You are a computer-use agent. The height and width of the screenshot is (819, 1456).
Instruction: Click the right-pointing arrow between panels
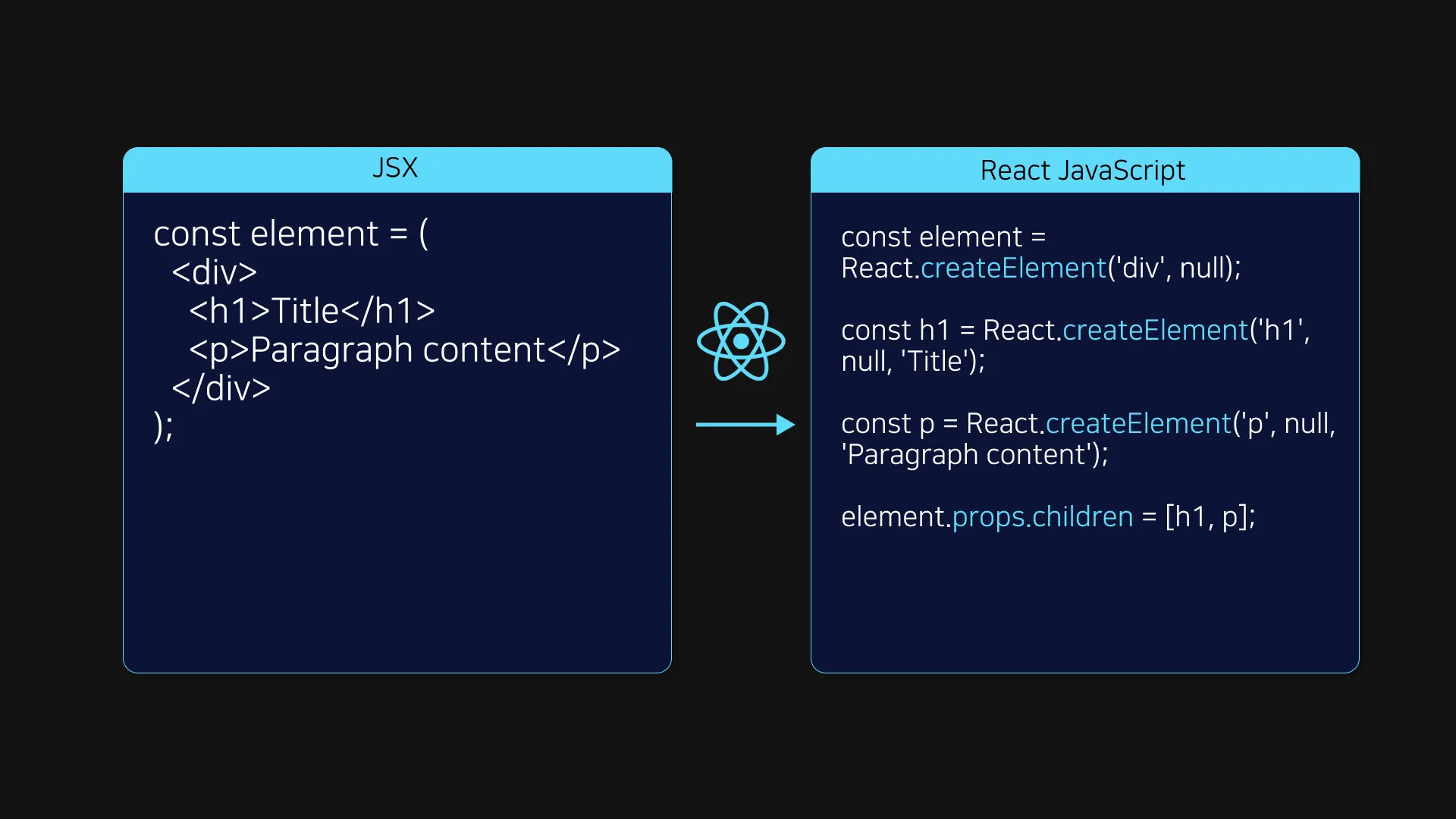[745, 425]
